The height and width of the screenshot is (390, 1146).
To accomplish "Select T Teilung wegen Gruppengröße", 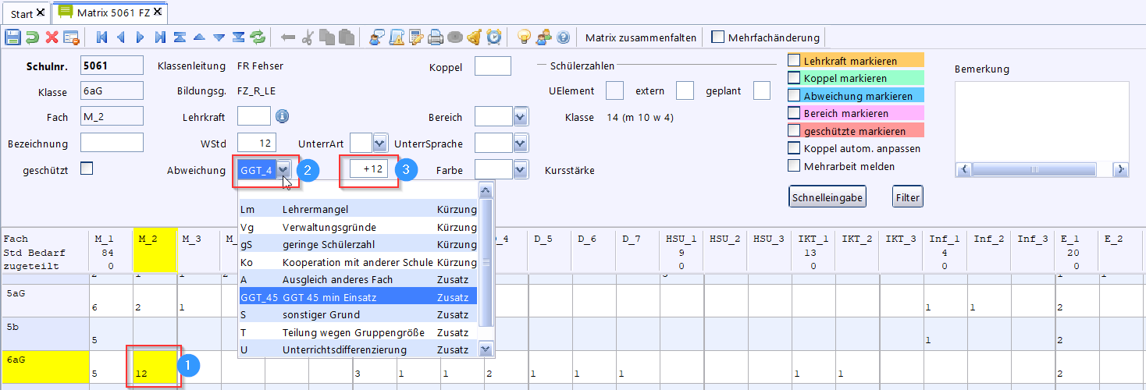I will click(x=358, y=332).
